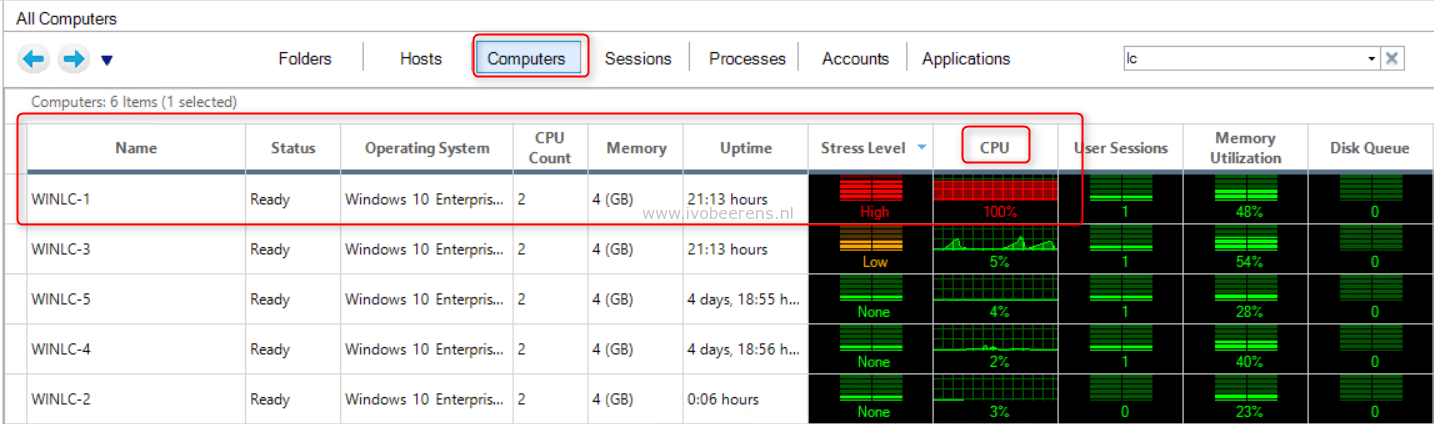Select the WINLC-2 computer
Screen dimensions: 1434x424
pos(61,399)
